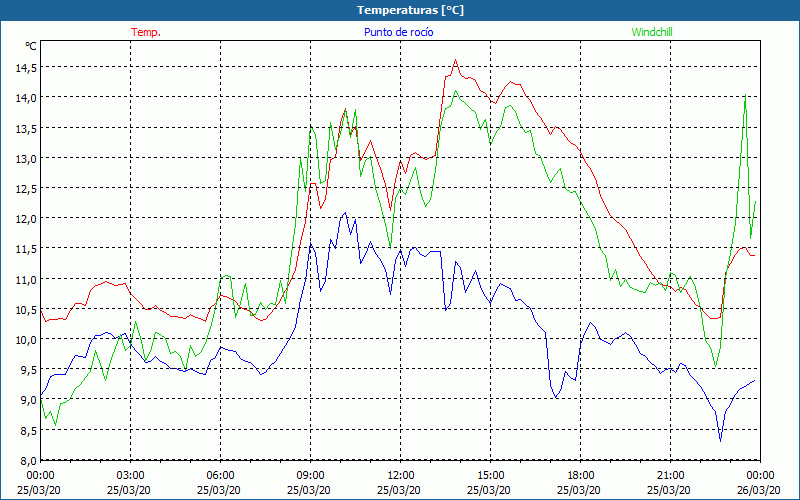
Task: Click the 09:00 time axis label
Action: (310, 476)
